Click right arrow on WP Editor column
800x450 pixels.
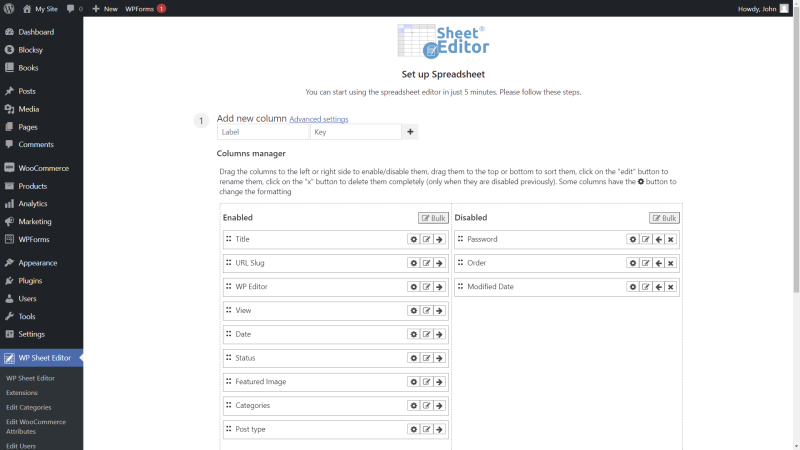439,287
